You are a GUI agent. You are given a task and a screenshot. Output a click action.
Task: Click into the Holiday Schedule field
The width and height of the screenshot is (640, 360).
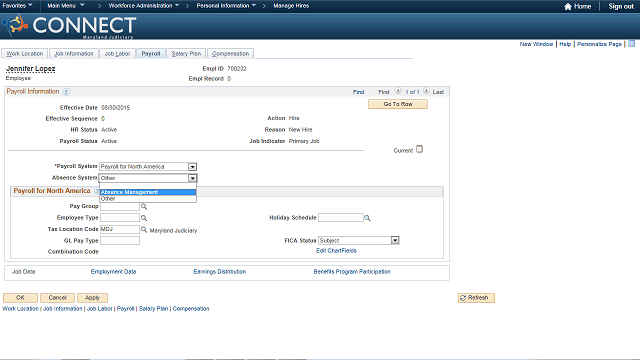pos(341,218)
